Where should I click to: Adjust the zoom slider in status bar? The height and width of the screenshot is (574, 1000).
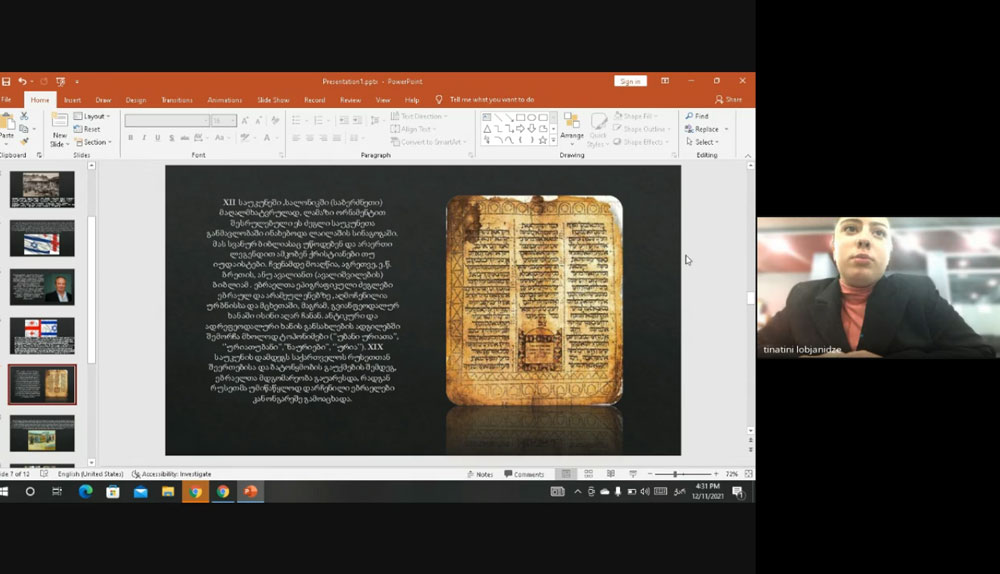tap(675, 474)
